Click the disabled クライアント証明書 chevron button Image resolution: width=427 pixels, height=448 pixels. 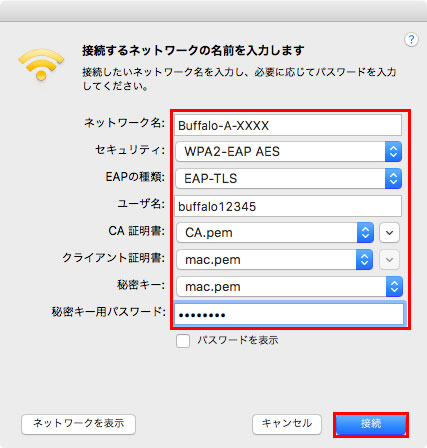(x=389, y=259)
